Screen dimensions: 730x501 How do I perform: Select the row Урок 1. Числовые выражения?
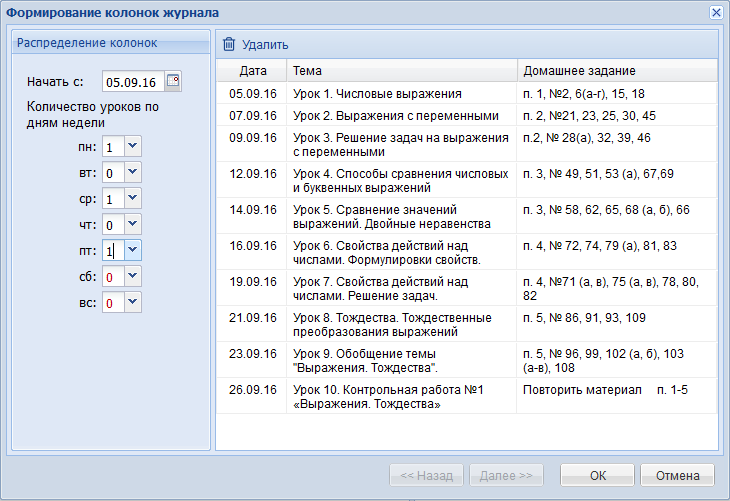(x=400, y=93)
